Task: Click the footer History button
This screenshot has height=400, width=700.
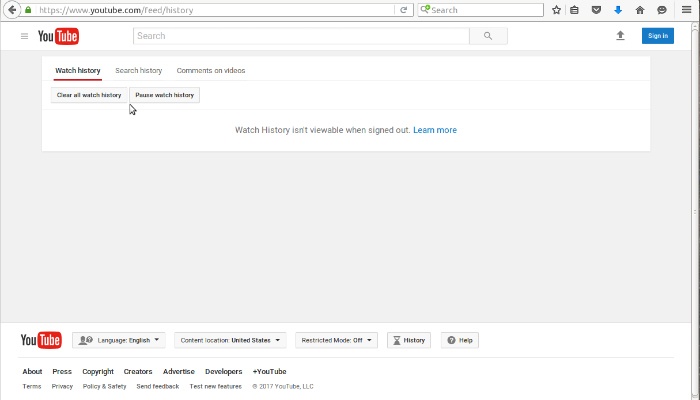Action: tap(409, 340)
